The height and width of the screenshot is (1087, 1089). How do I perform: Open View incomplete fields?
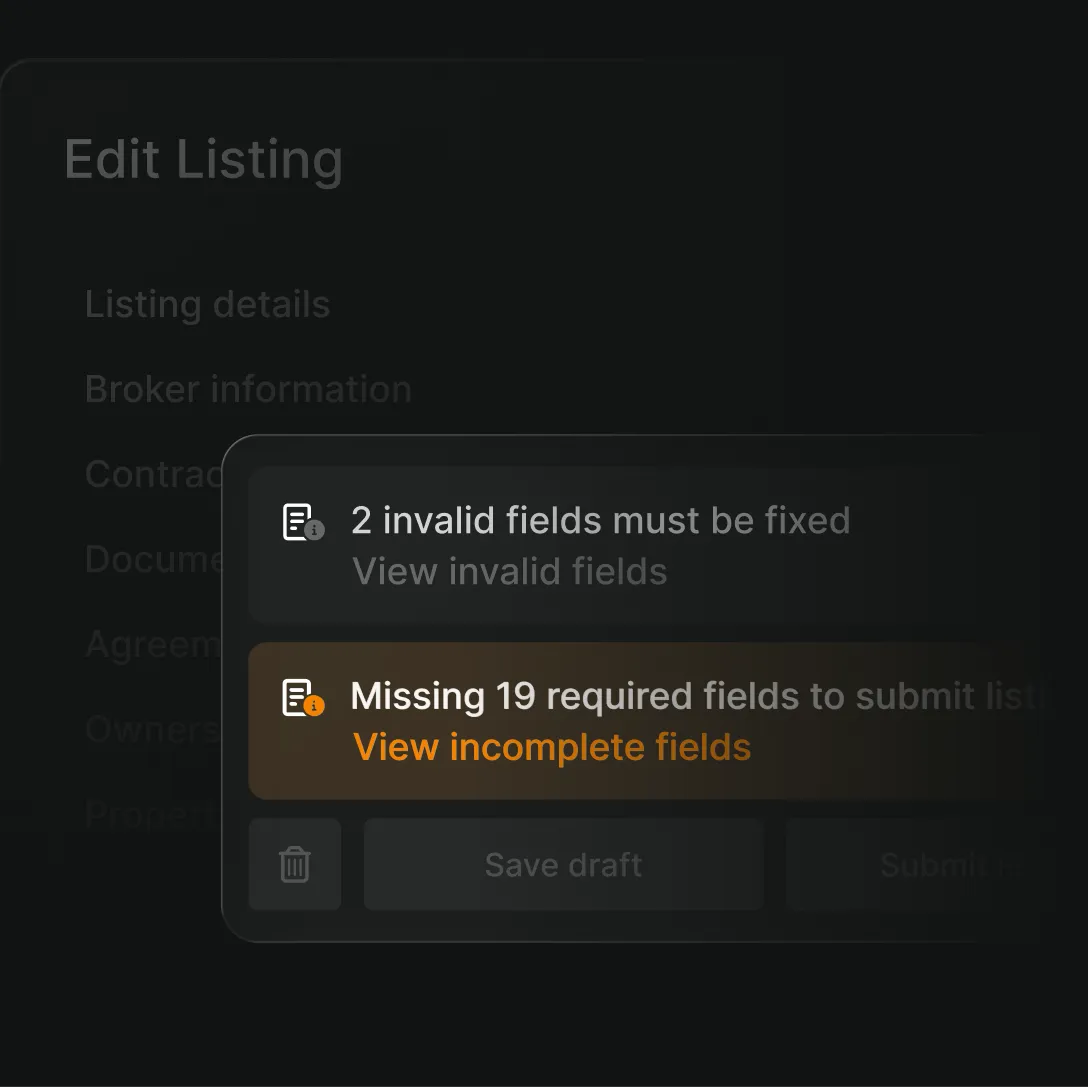(x=552, y=747)
